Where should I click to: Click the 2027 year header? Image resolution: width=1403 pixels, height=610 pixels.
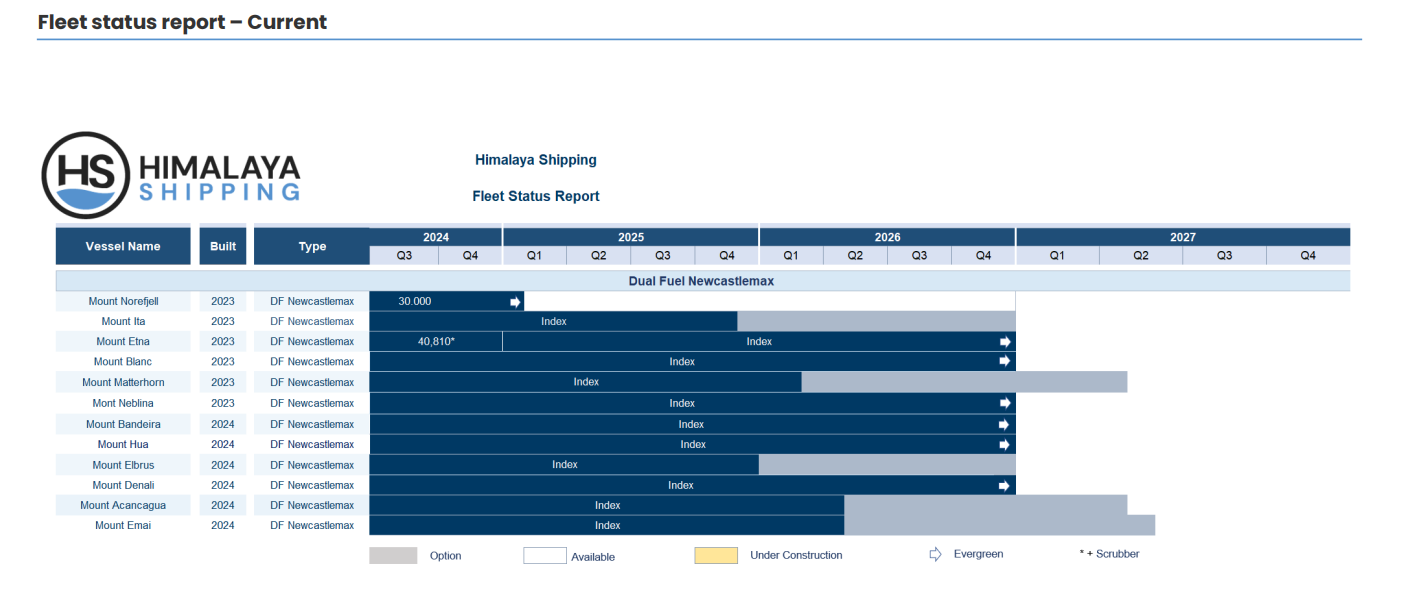coord(1184,237)
